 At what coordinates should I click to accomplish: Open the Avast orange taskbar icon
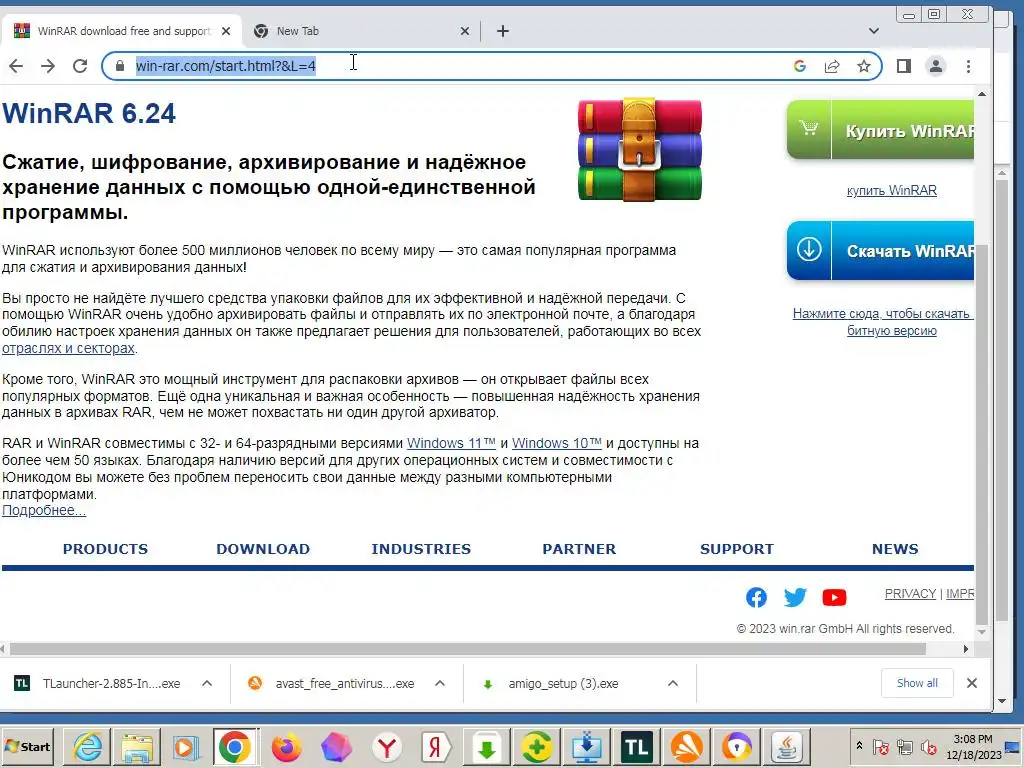pos(686,746)
